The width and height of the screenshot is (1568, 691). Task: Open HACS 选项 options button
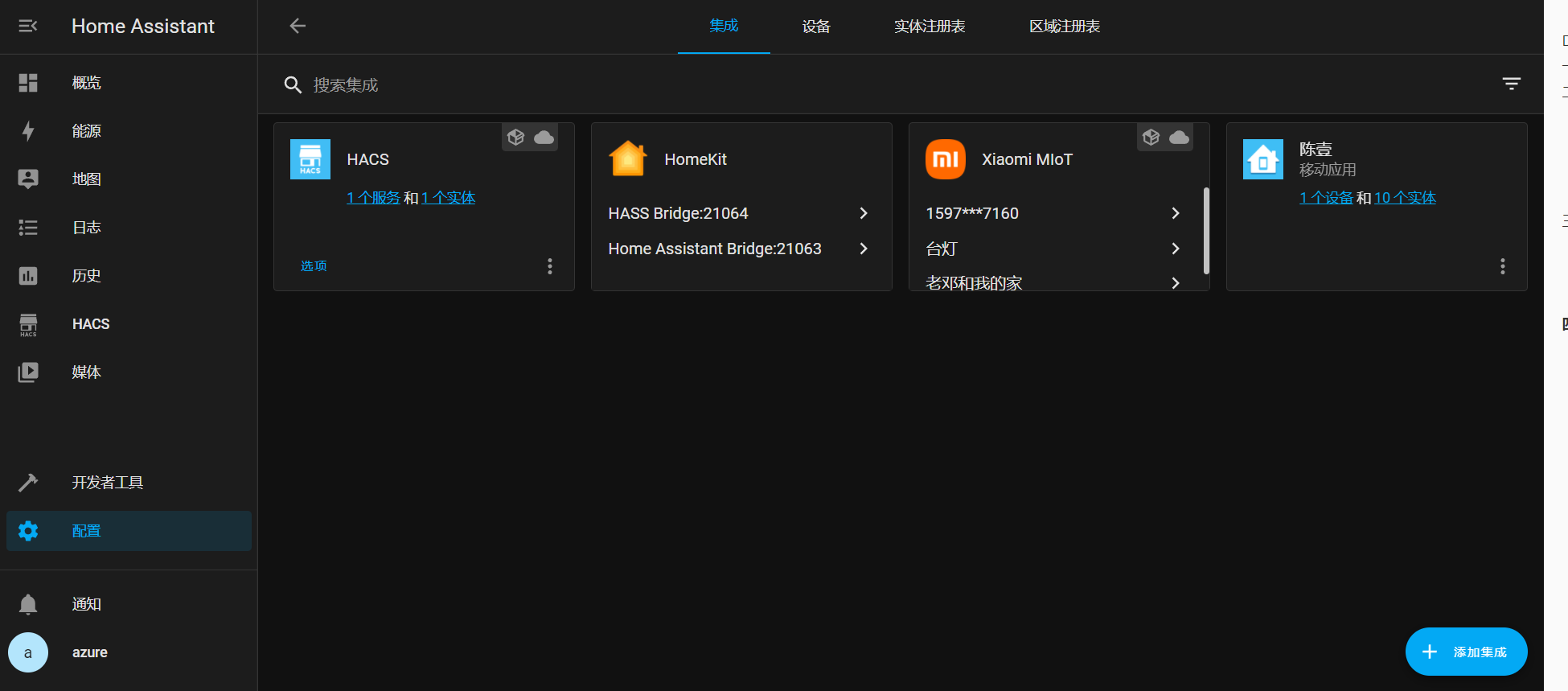pyautogui.click(x=314, y=266)
